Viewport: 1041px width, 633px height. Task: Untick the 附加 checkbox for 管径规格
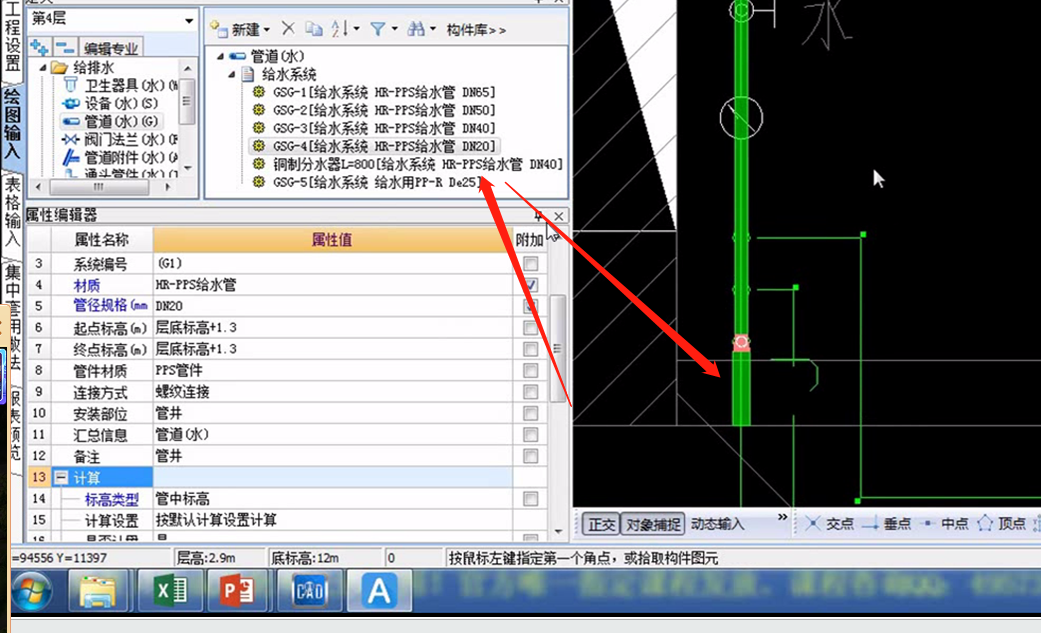tap(530, 306)
